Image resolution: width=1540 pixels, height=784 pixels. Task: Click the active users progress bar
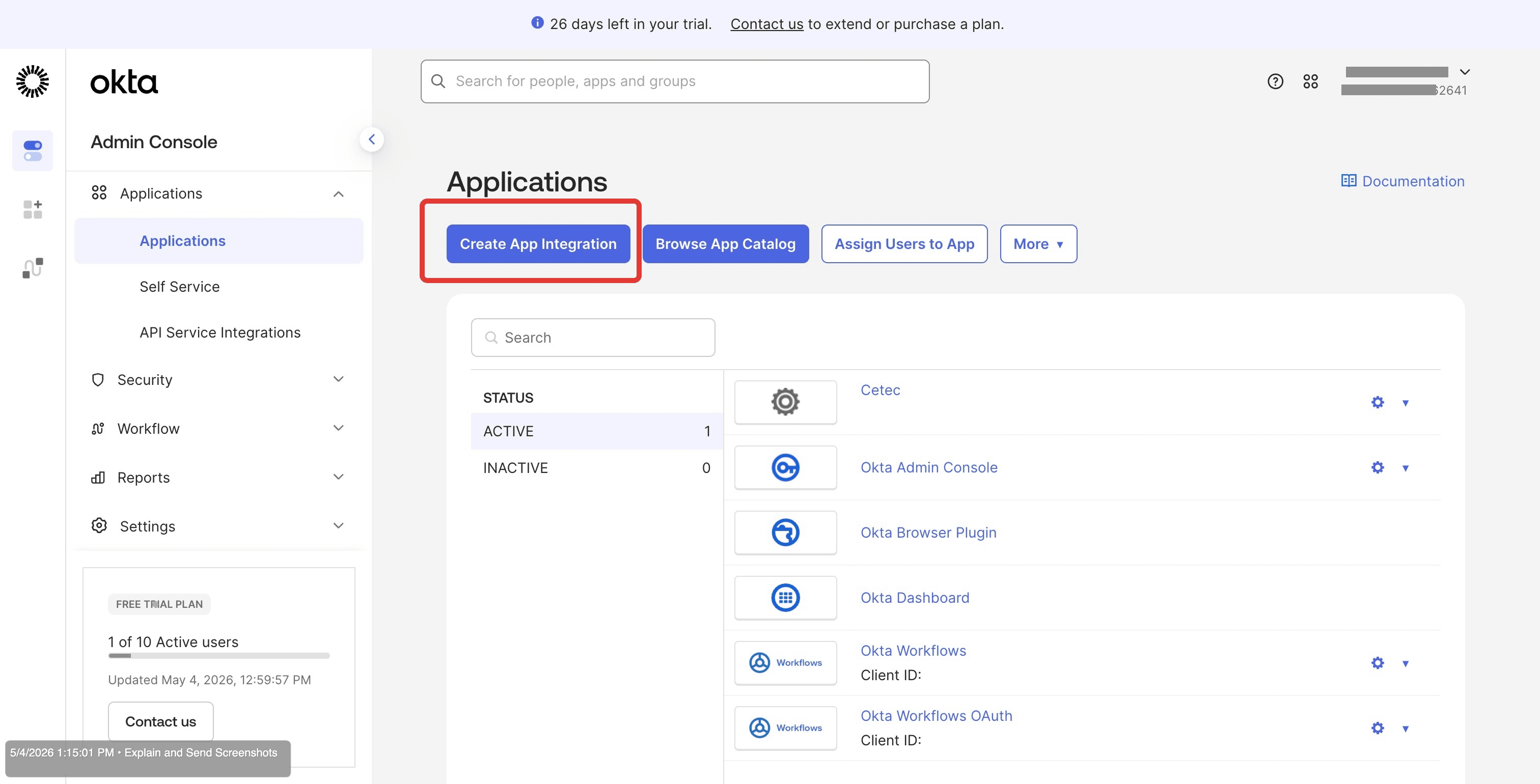[x=219, y=656]
